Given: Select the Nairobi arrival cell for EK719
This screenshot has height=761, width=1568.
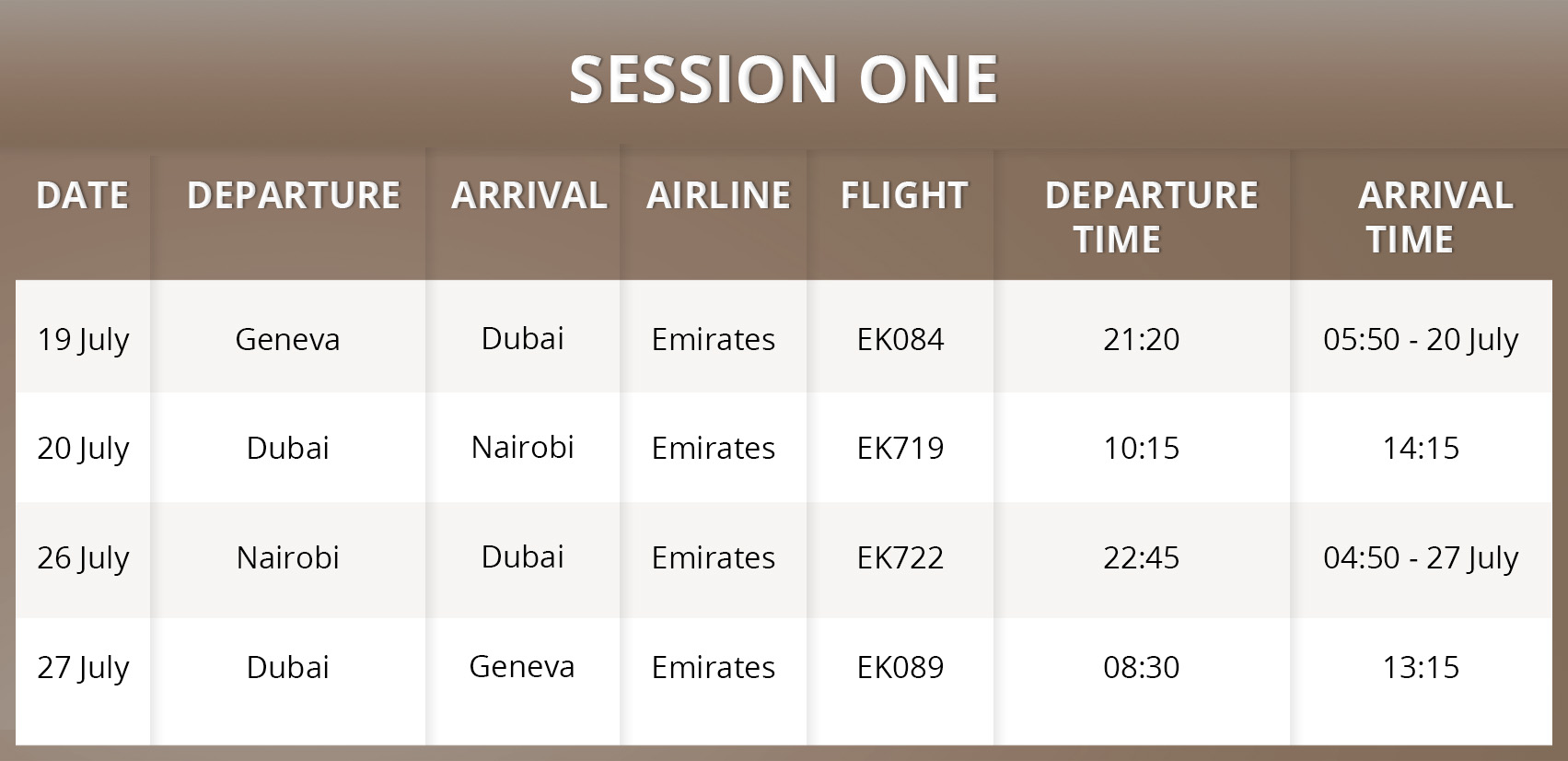Looking at the screenshot, I should pyautogui.click(x=523, y=448).
